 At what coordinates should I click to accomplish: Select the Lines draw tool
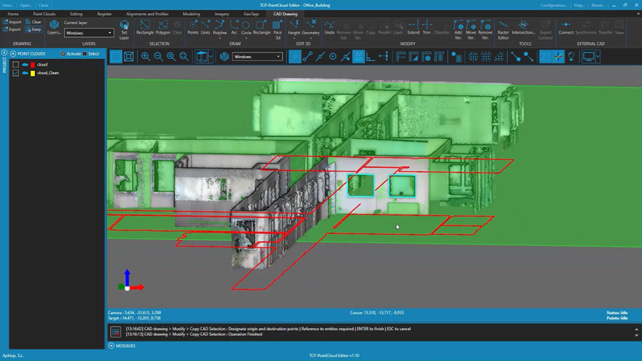pyautogui.click(x=206, y=27)
